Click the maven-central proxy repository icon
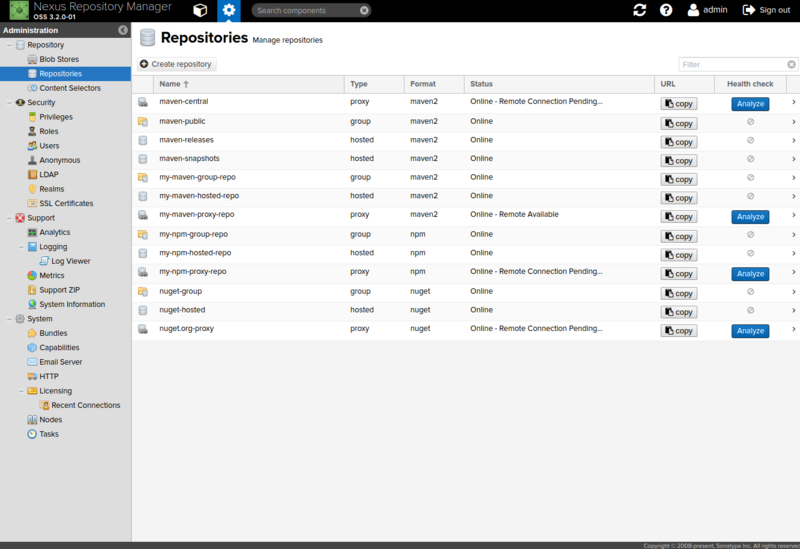Image resolution: width=800 pixels, height=549 pixels. (x=143, y=103)
